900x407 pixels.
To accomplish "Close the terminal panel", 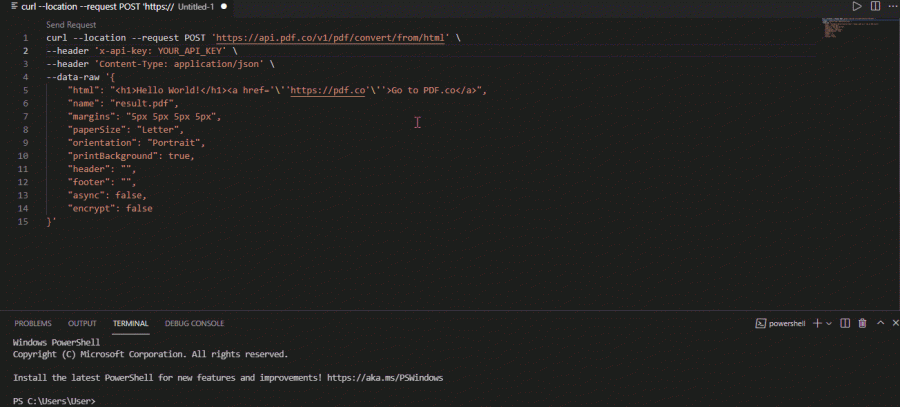I will [894, 323].
